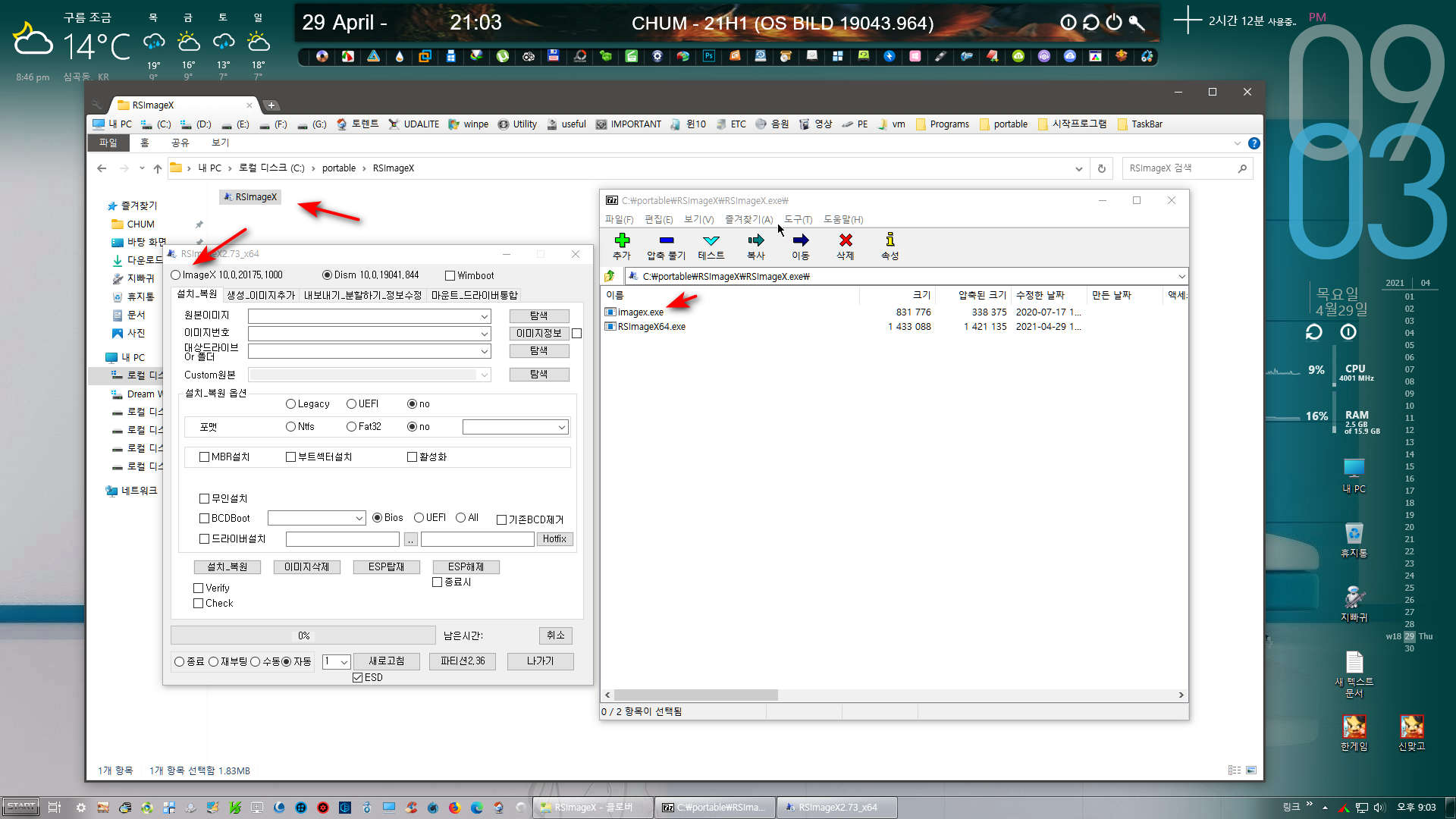This screenshot has width=1456, height=819.
Task: Click the 설치_복원 button
Action: [x=227, y=567]
